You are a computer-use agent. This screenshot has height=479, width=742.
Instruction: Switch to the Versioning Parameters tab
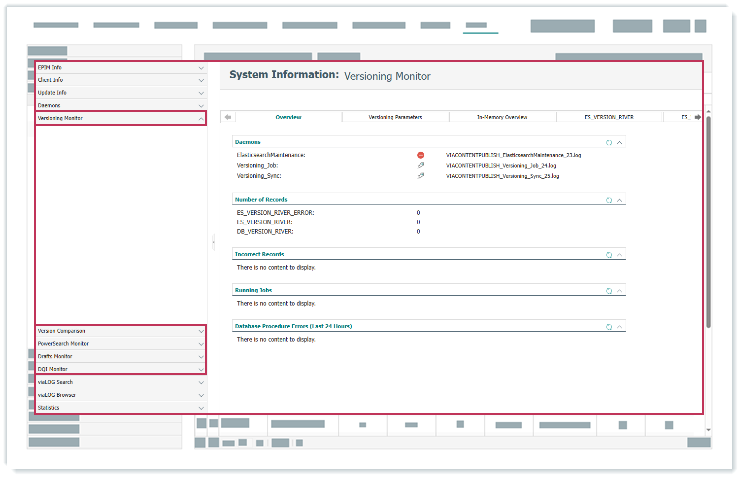pos(395,117)
